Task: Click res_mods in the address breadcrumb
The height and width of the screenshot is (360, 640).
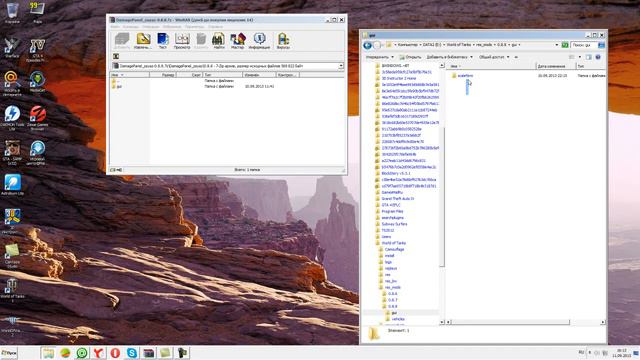Action: coord(484,45)
